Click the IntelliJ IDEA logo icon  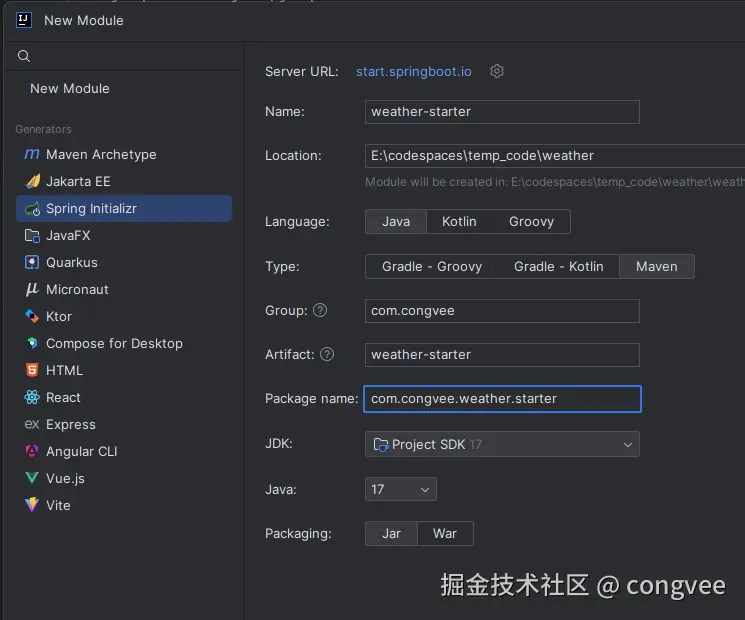pyautogui.click(x=24, y=20)
